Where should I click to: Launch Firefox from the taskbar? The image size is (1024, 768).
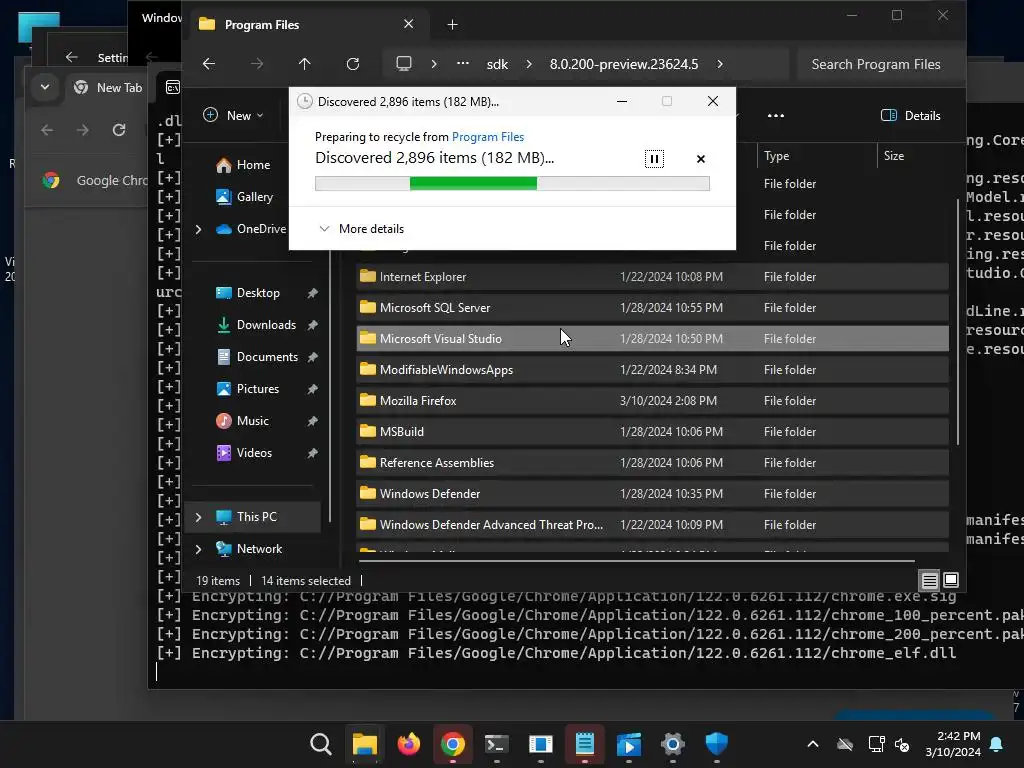point(409,744)
